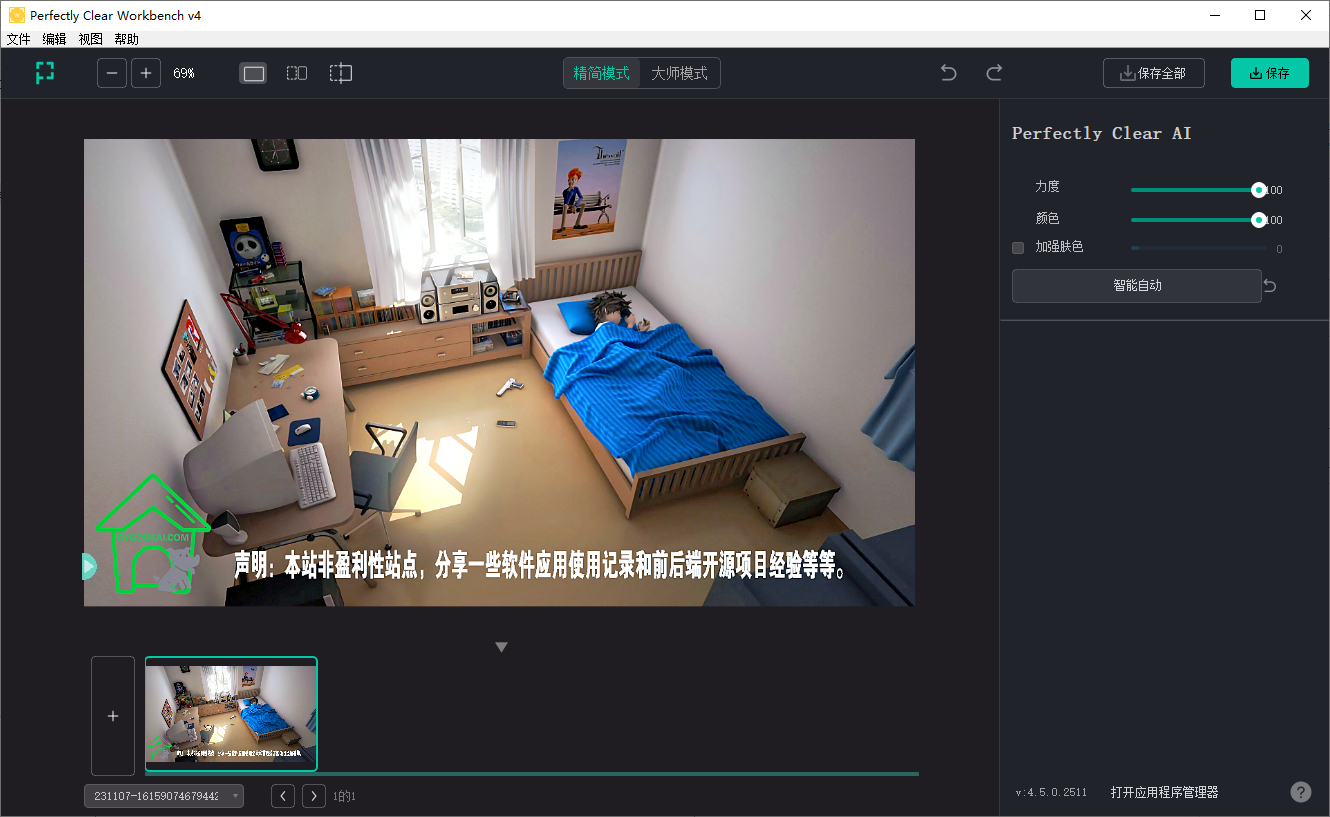This screenshot has height=817, width=1330.
Task: Open help with the question mark icon
Action: tap(1300, 792)
